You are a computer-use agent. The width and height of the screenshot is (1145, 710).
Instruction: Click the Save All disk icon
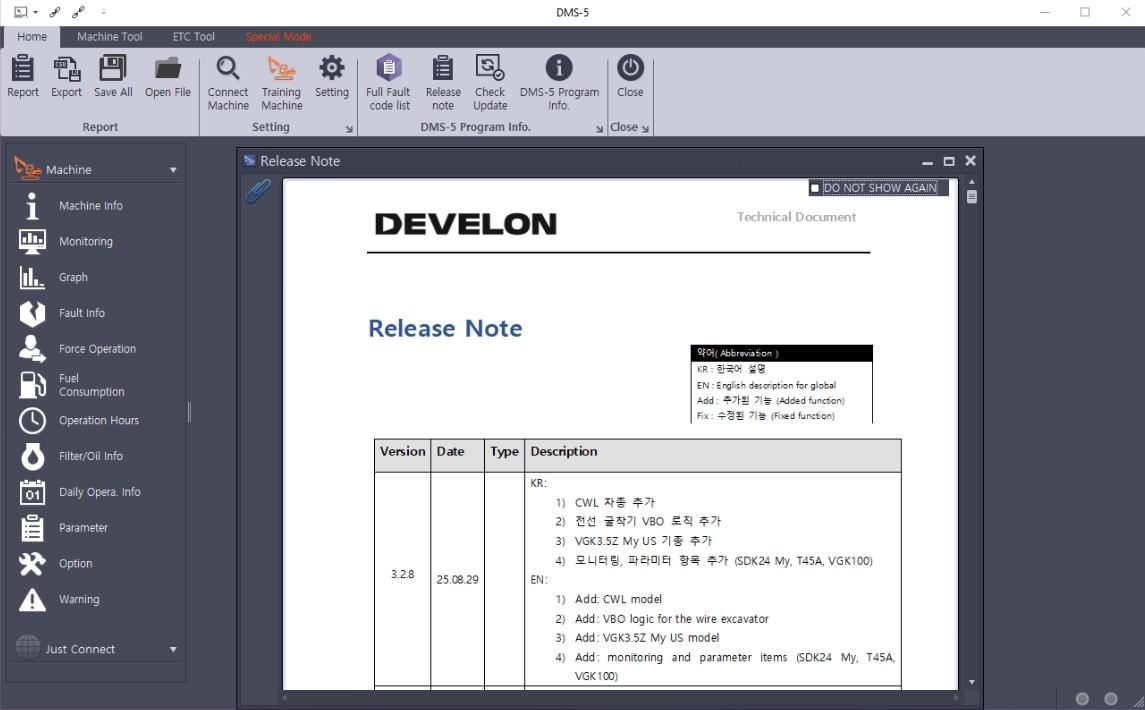tap(113, 69)
